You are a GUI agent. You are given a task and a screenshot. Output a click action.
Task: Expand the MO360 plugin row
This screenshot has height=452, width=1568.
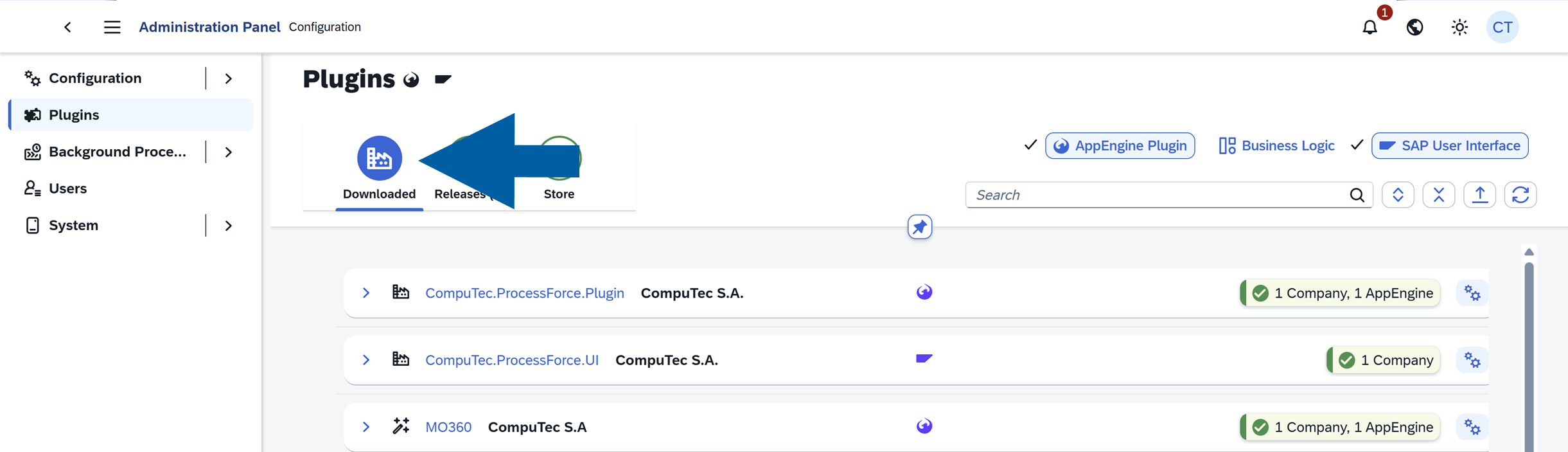[x=366, y=427]
